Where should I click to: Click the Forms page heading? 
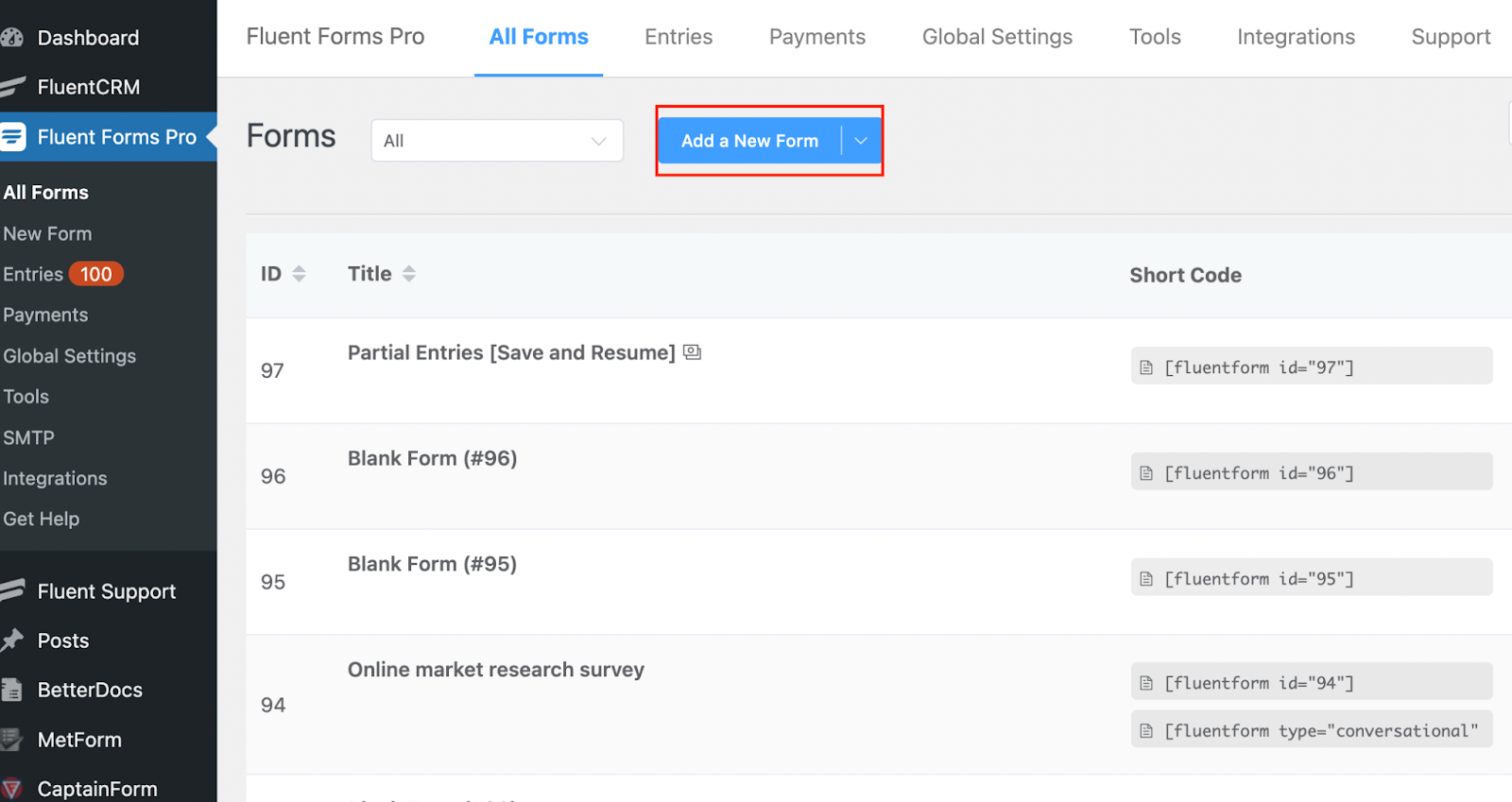tap(291, 136)
